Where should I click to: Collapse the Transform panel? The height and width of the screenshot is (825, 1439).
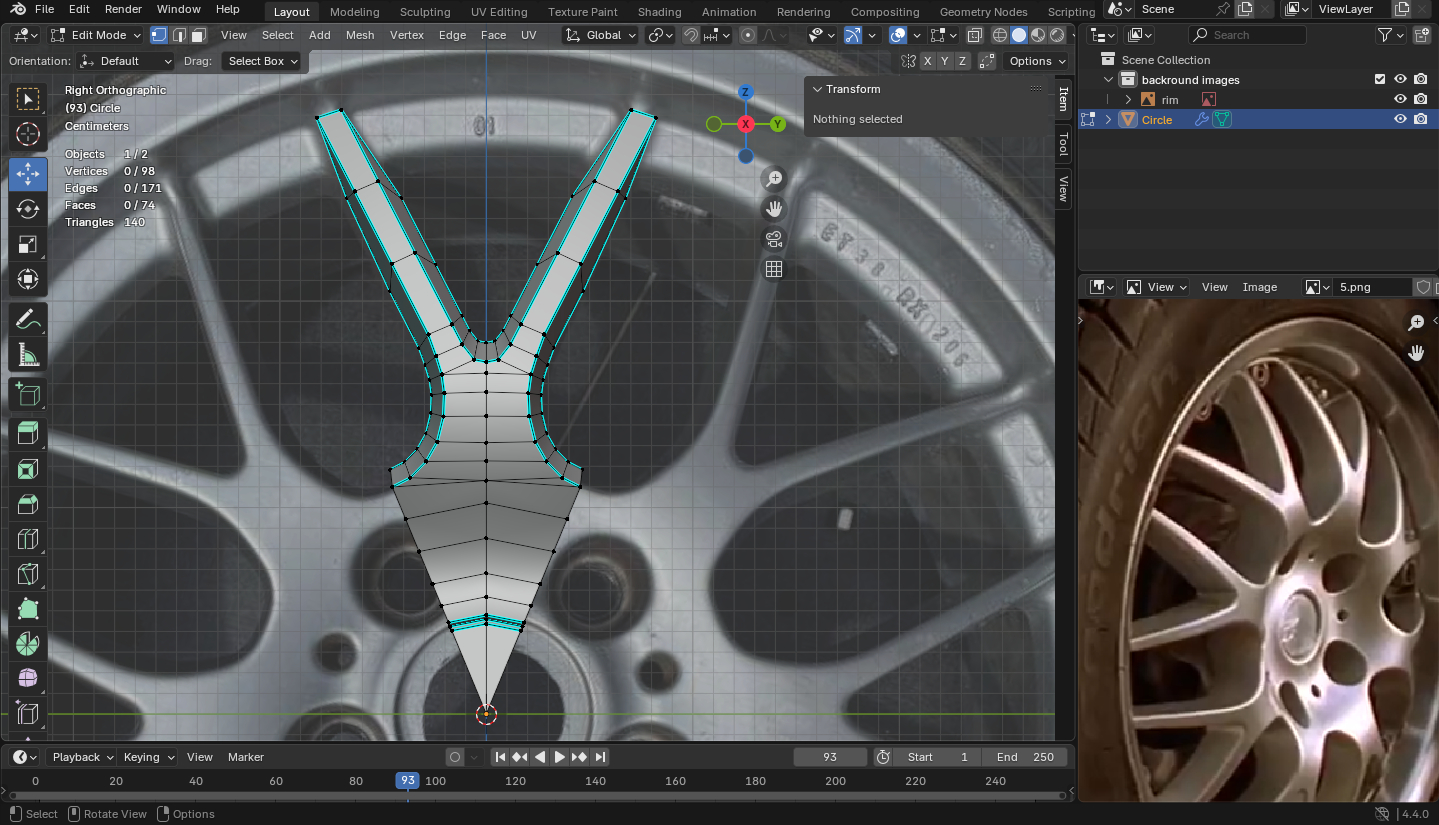817,89
